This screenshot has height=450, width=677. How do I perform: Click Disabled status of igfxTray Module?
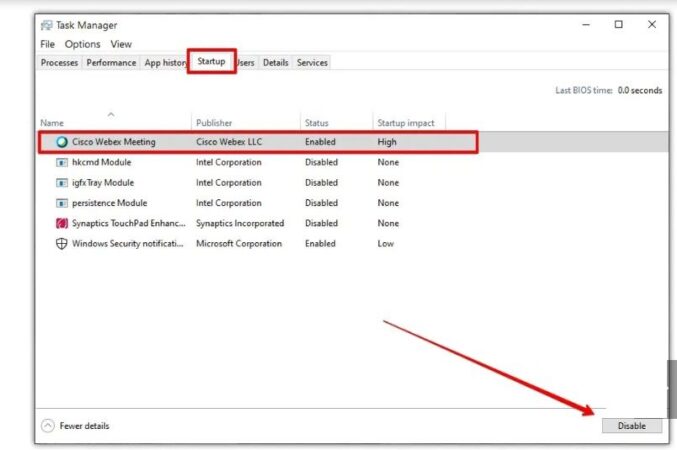321,183
